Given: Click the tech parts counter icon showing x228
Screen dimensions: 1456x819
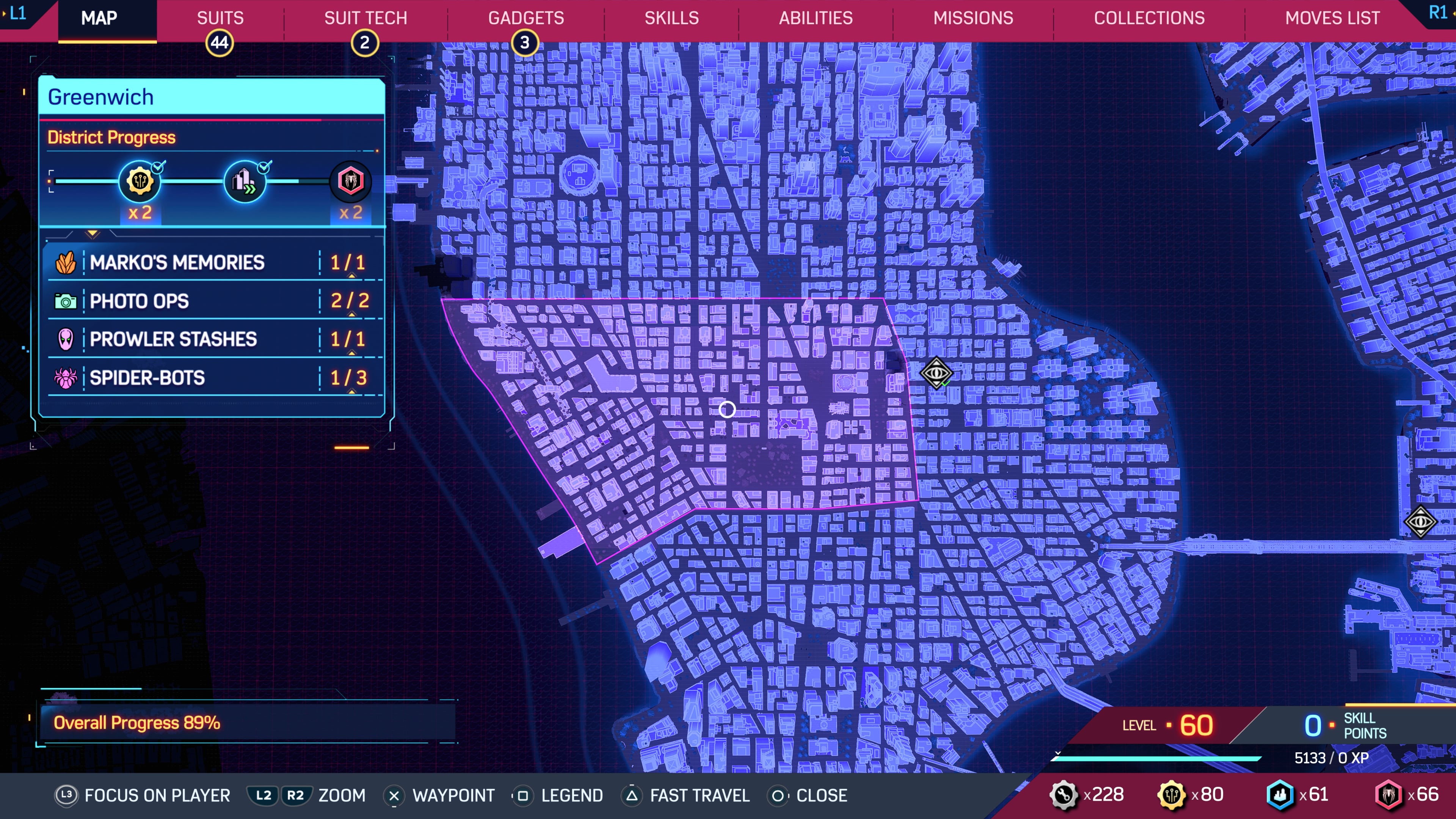Looking at the screenshot, I should click(1064, 795).
